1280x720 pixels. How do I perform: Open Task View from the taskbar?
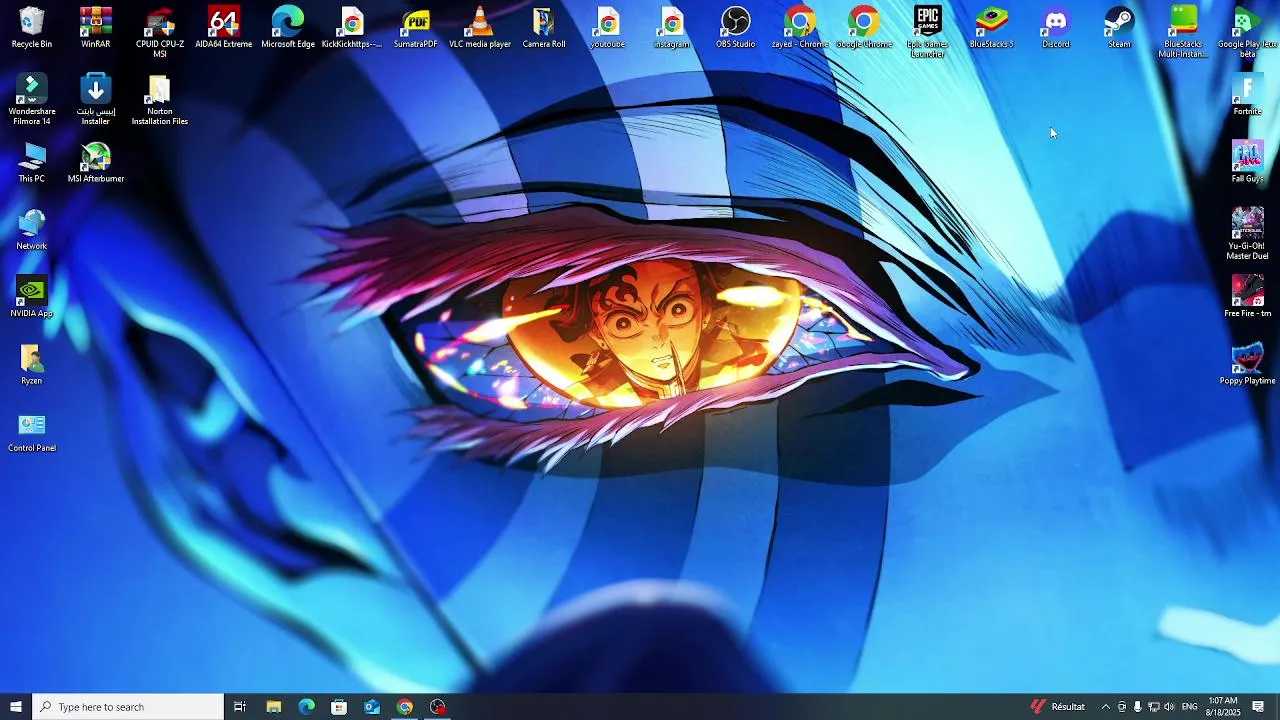(240, 707)
